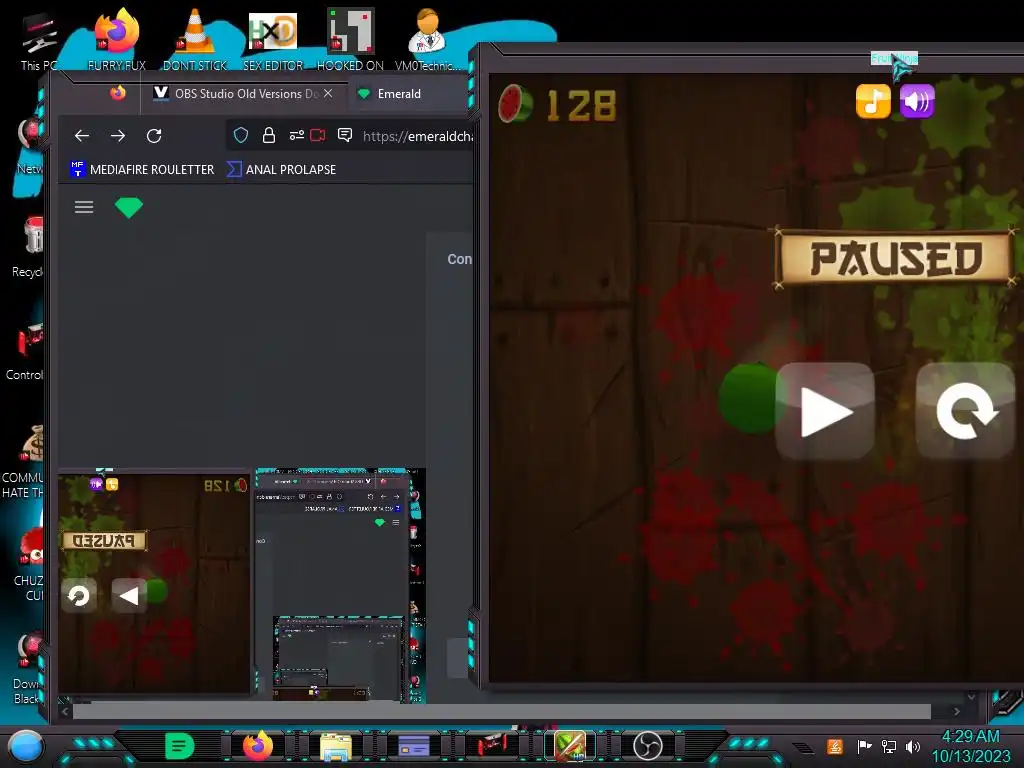
Task: Click the site padlock security icon
Action: [x=268, y=135]
